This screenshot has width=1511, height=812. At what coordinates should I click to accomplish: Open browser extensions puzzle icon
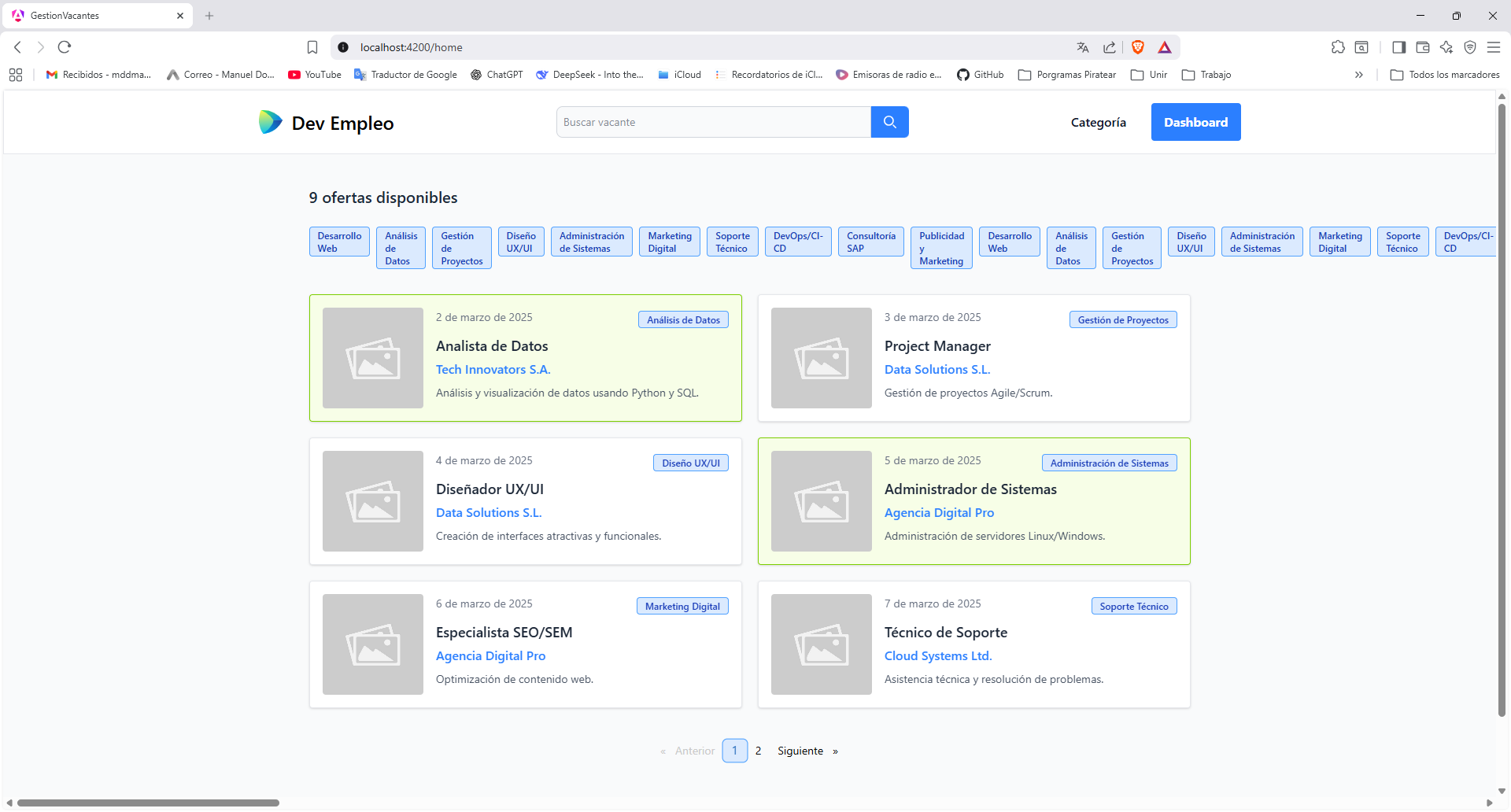pyautogui.click(x=1338, y=47)
